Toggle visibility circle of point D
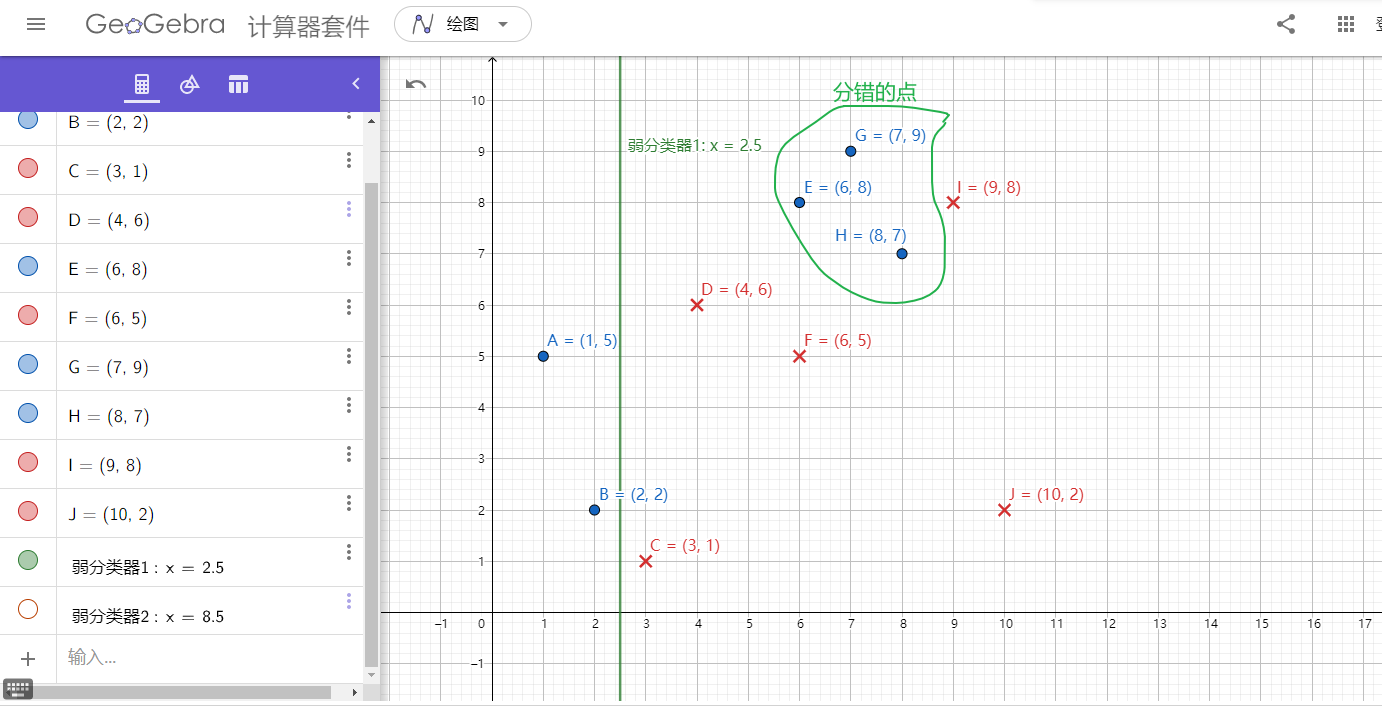This screenshot has width=1382, height=706. pos(28,218)
